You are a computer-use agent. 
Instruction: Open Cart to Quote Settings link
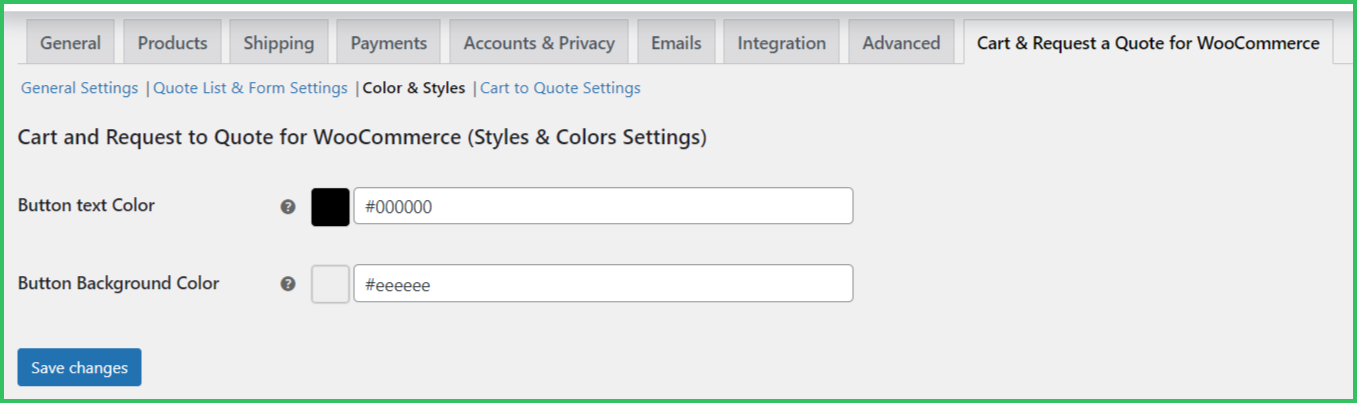click(560, 88)
